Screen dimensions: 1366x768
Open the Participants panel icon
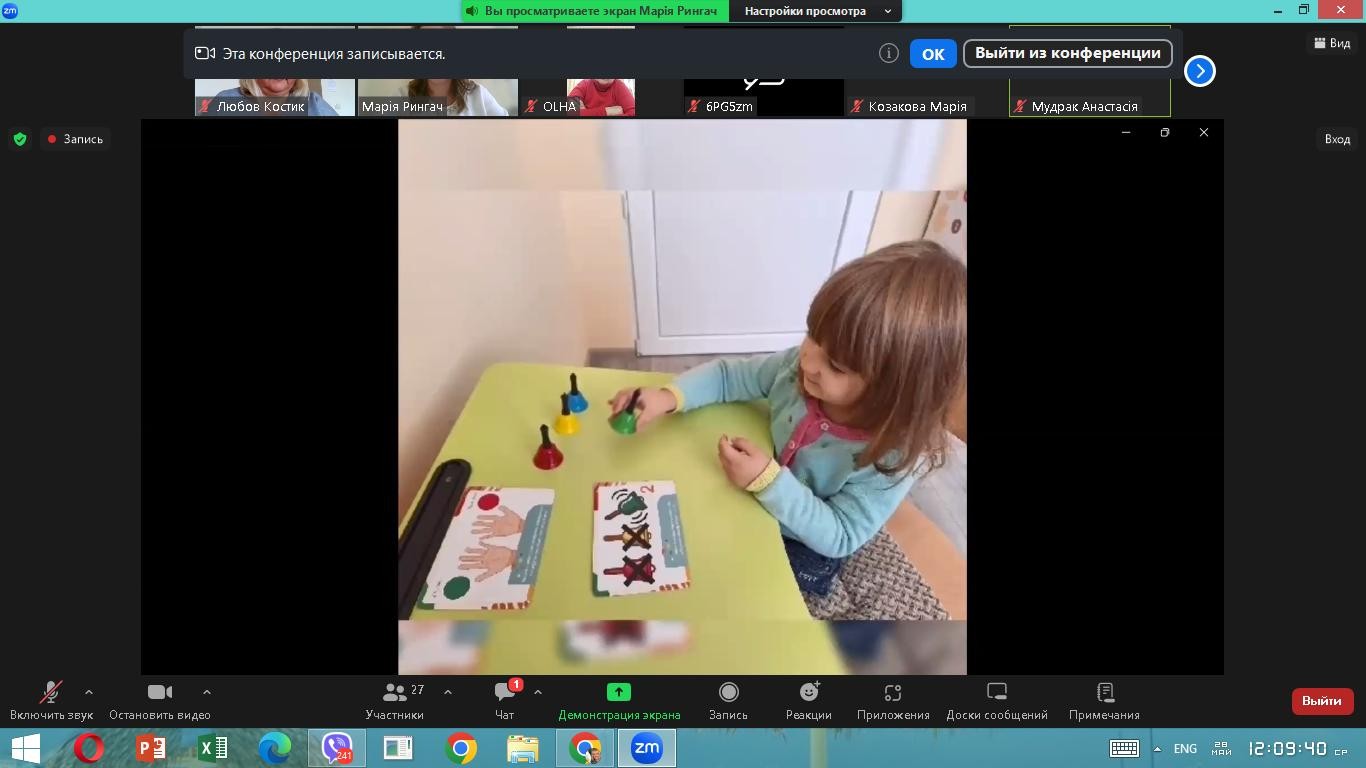[x=394, y=692]
